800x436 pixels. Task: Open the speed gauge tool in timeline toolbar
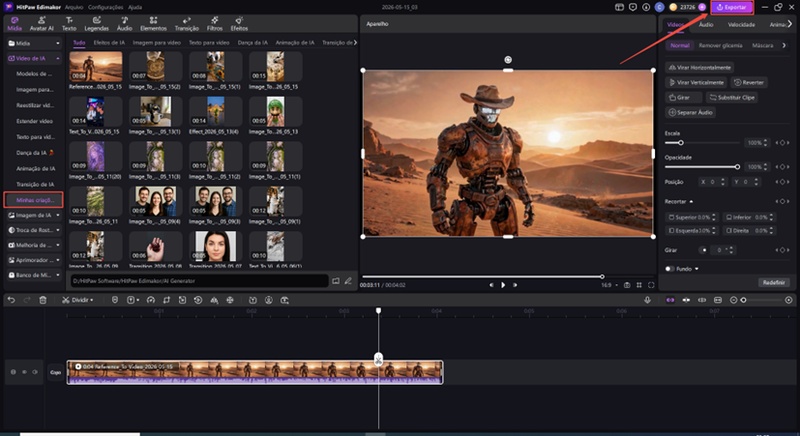pos(151,300)
